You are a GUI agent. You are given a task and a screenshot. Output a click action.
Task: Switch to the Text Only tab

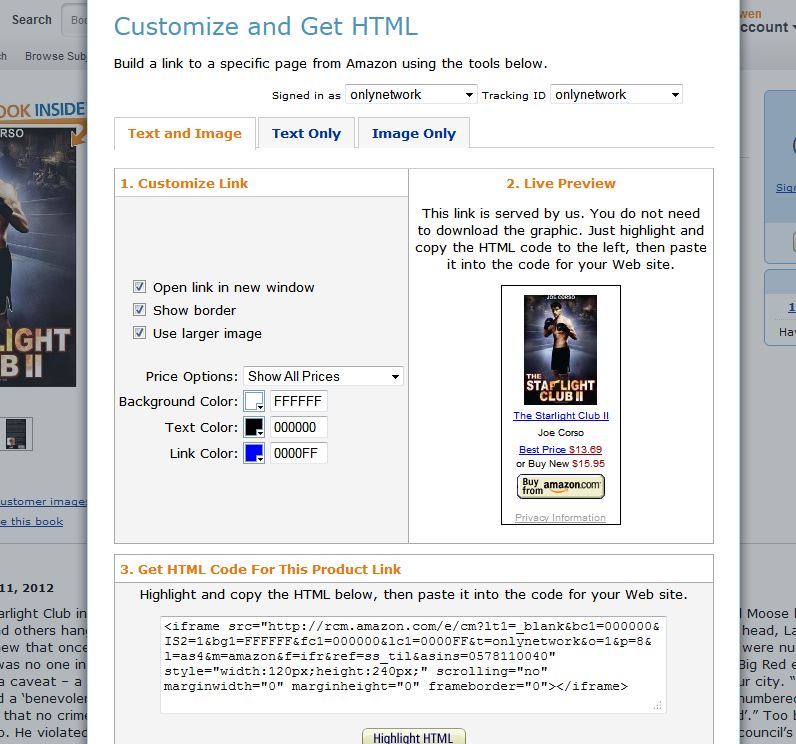[306, 133]
